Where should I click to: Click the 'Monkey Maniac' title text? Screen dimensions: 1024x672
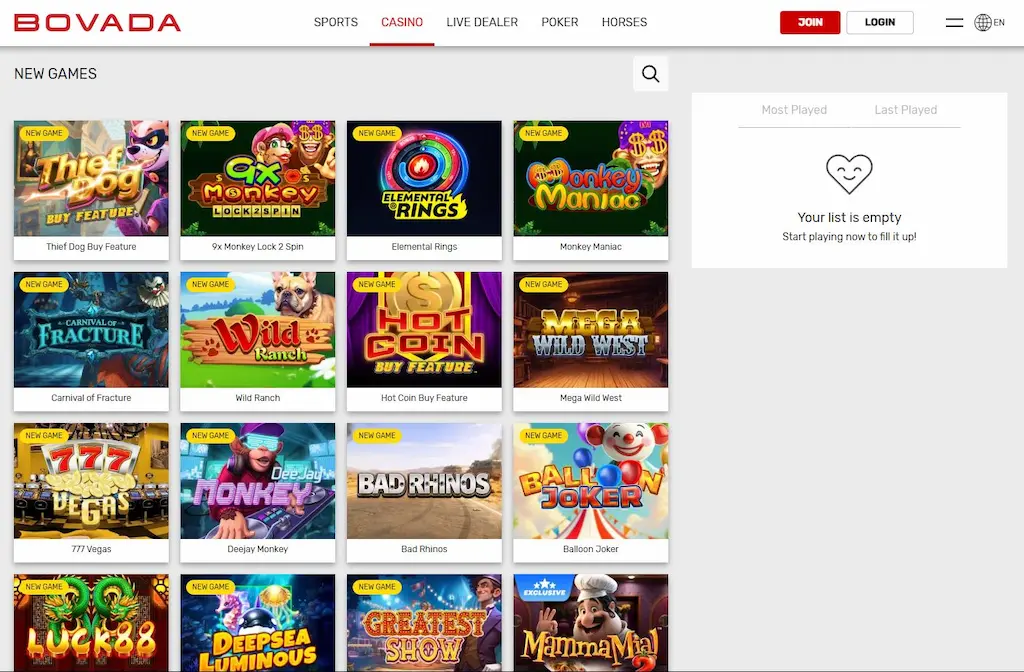(x=590, y=247)
